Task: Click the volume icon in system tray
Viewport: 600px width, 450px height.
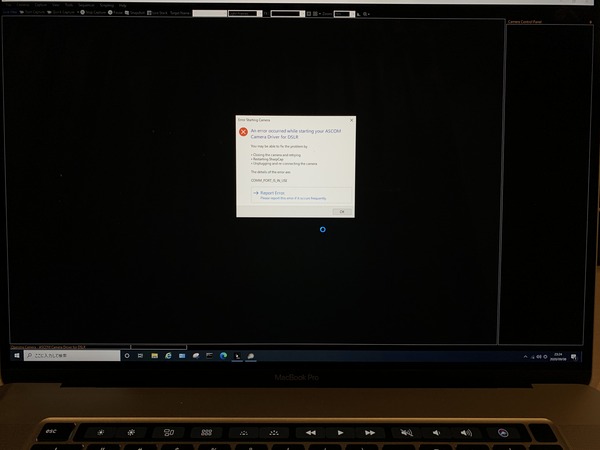Action: (539, 357)
